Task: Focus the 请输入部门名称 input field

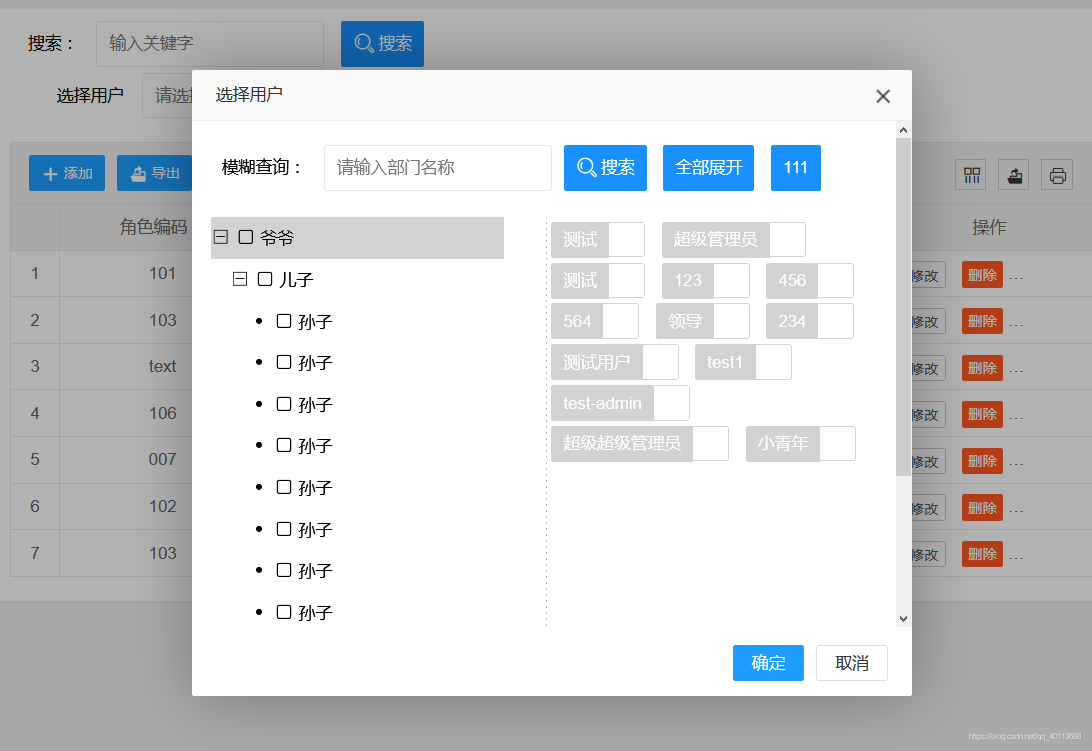Action: pos(438,168)
